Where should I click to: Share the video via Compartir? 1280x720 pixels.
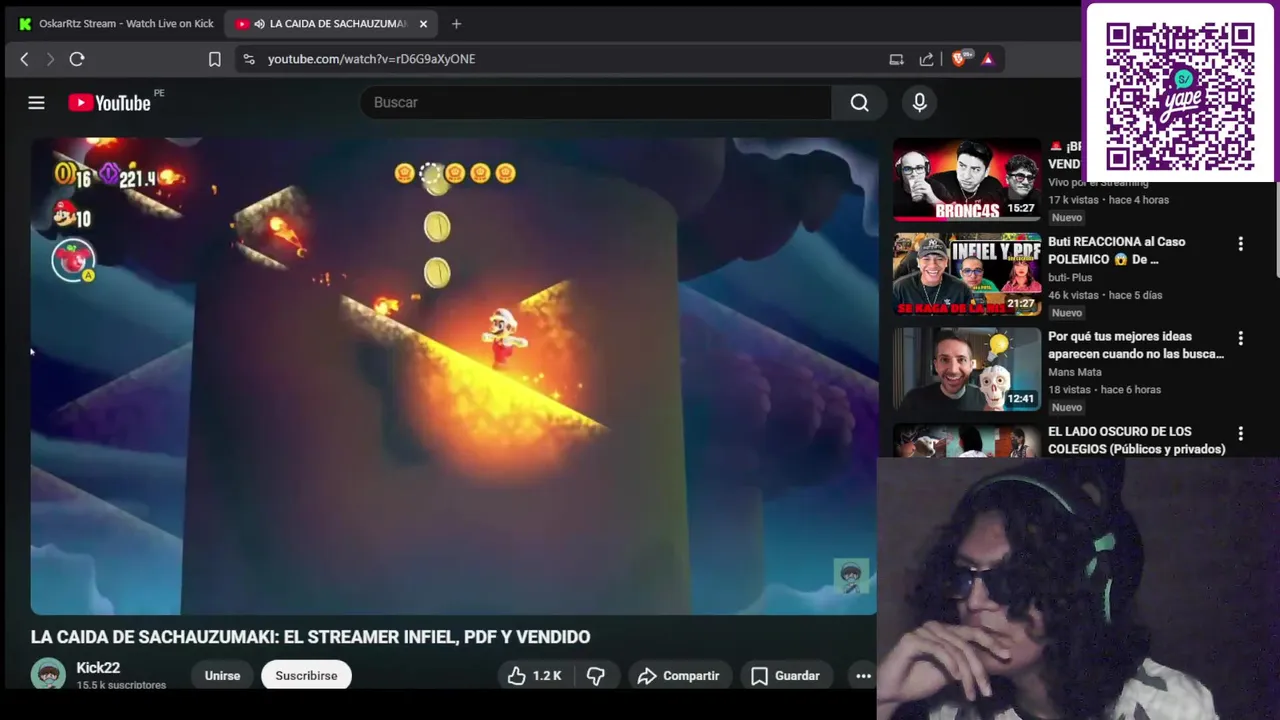678,676
